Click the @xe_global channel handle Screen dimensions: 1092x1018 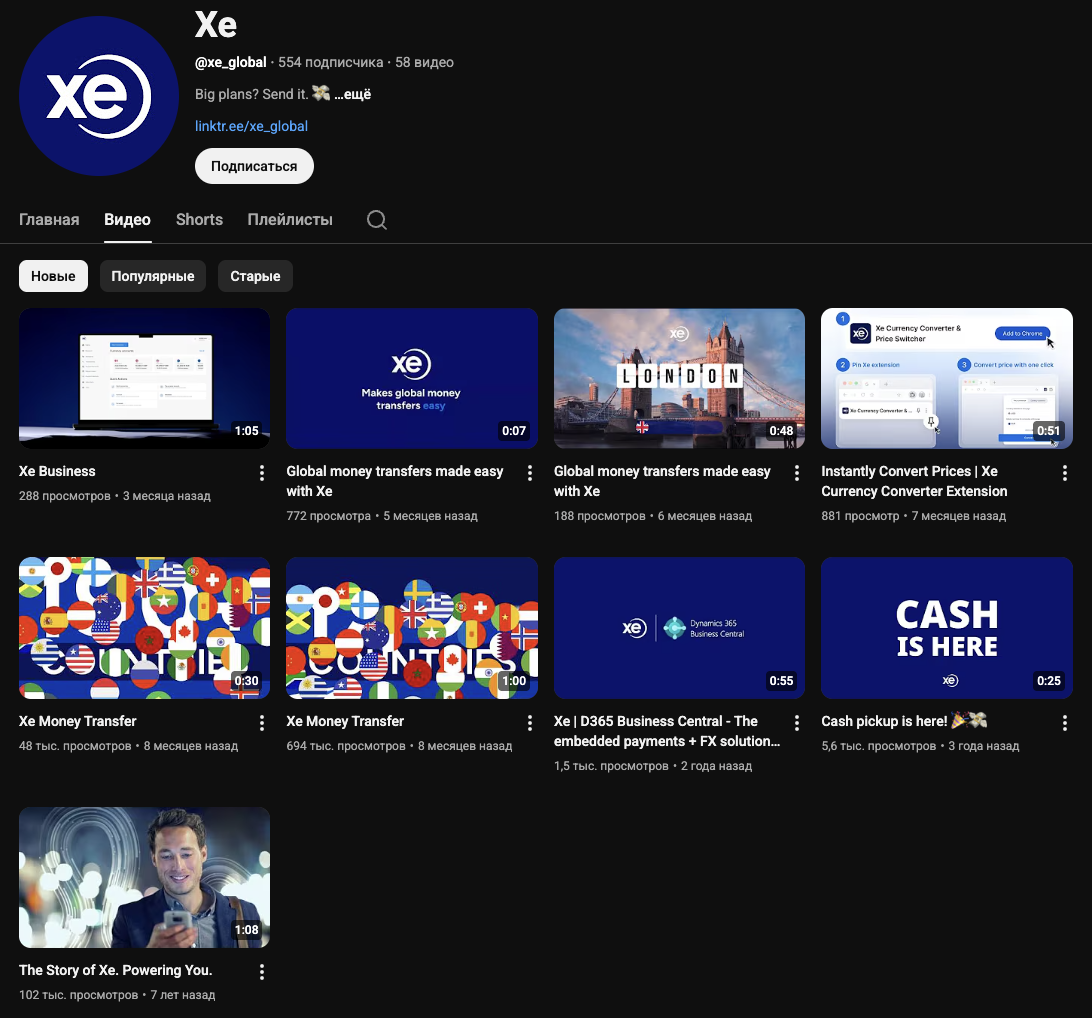click(231, 62)
